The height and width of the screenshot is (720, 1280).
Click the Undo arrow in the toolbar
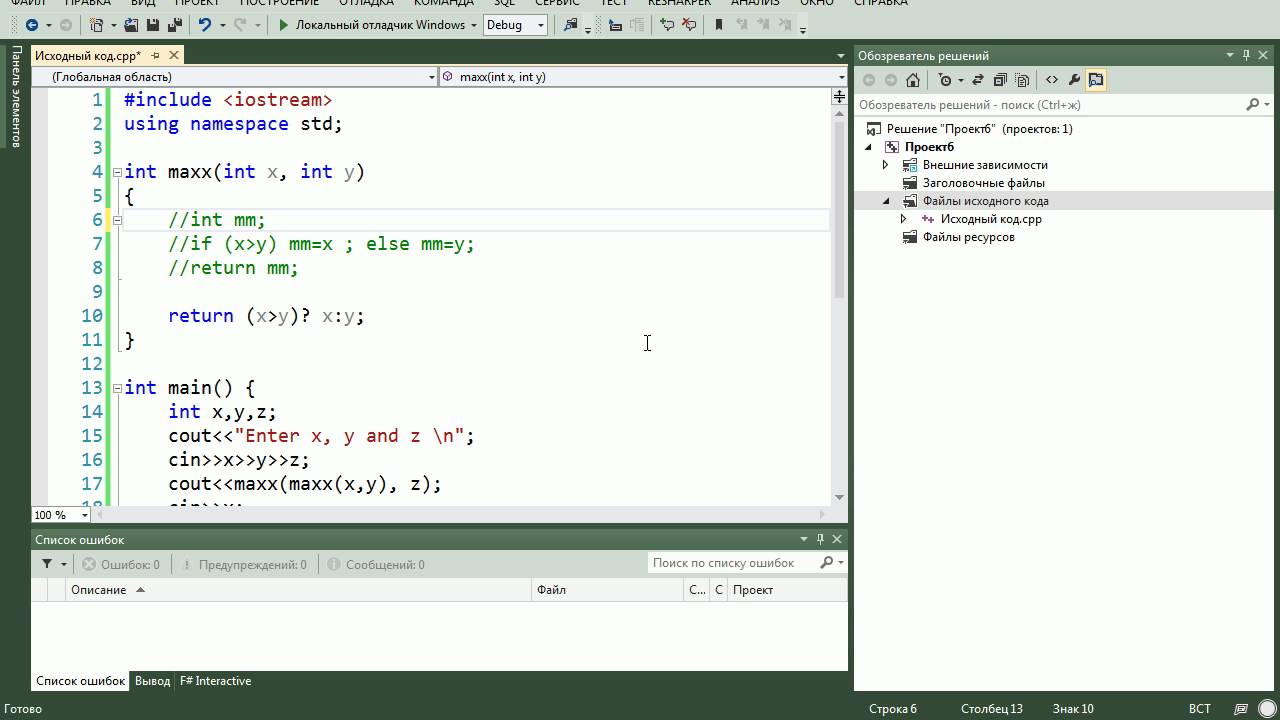pyautogui.click(x=205, y=25)
